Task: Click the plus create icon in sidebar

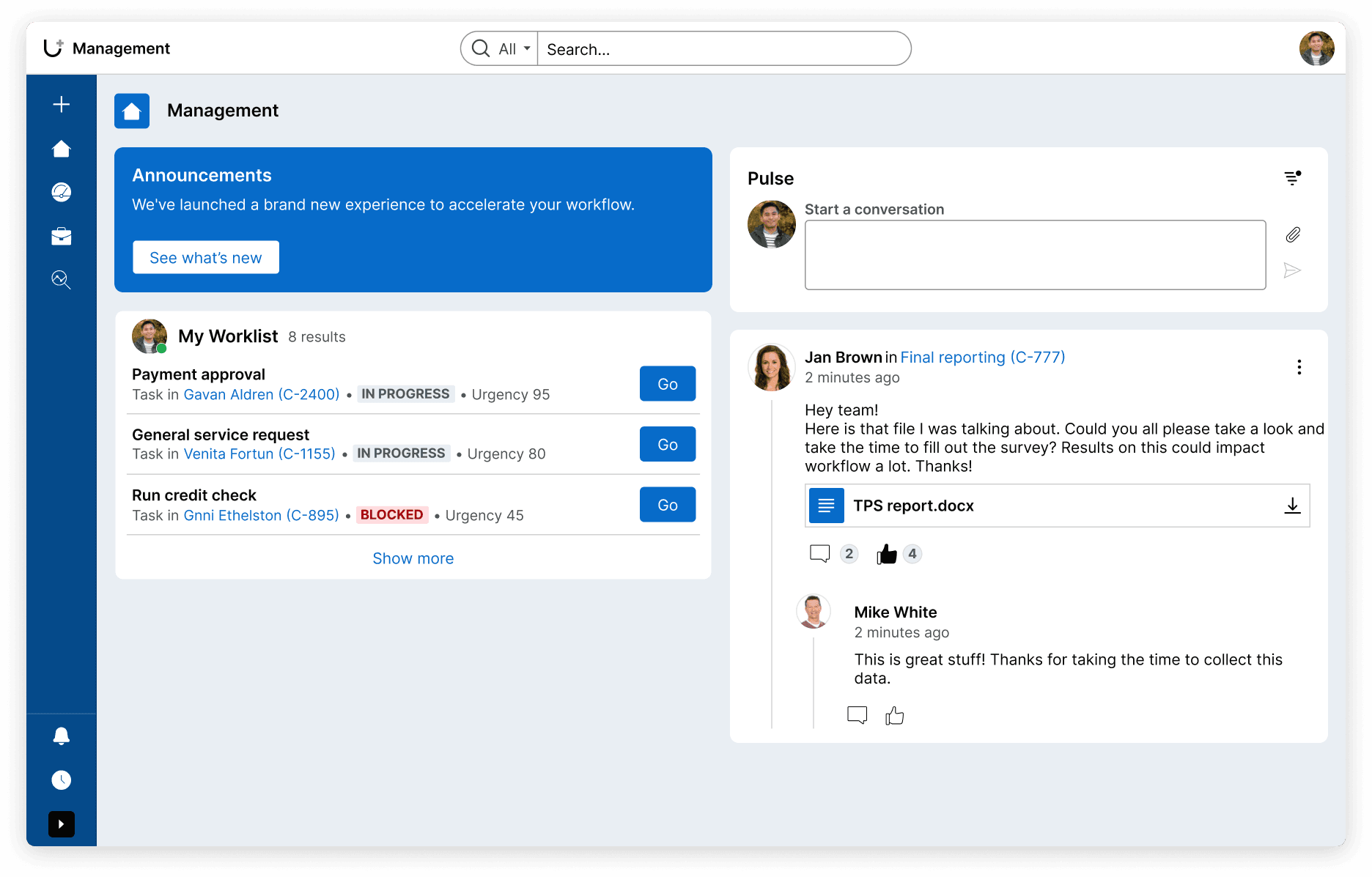Action: click(x=62, y=104)
